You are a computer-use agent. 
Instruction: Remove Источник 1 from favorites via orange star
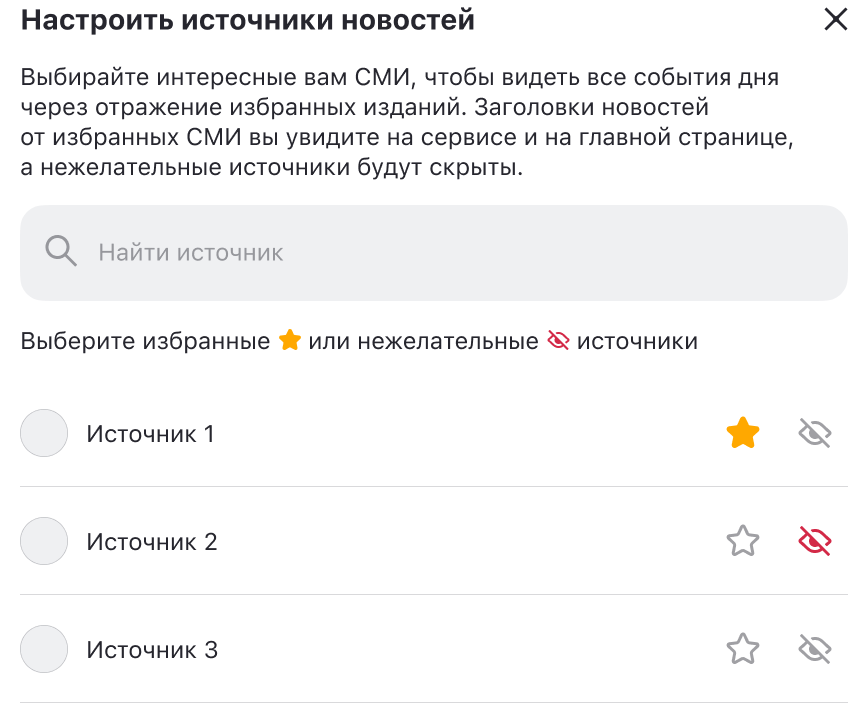pyautogui.click(x=743, y=433)
